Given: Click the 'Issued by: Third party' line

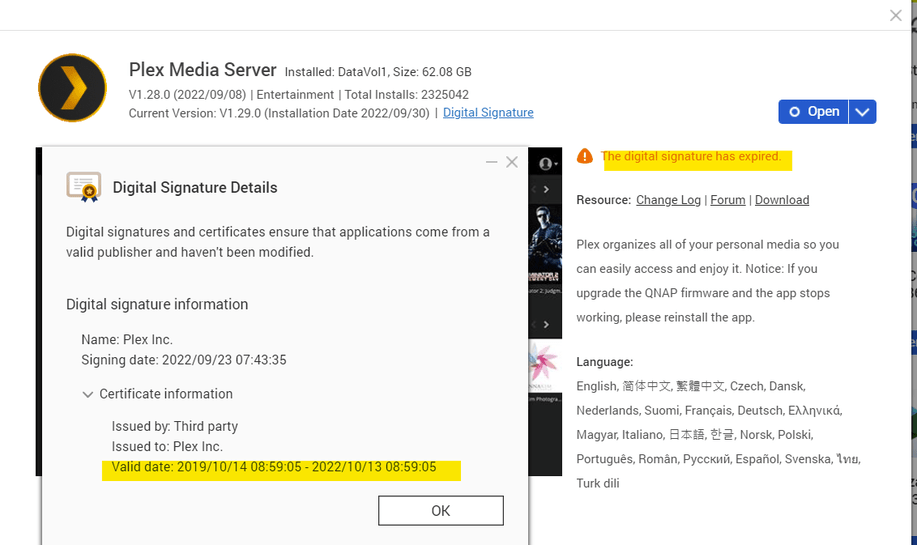Looking at the screenshot, I should tap(175, 426).
